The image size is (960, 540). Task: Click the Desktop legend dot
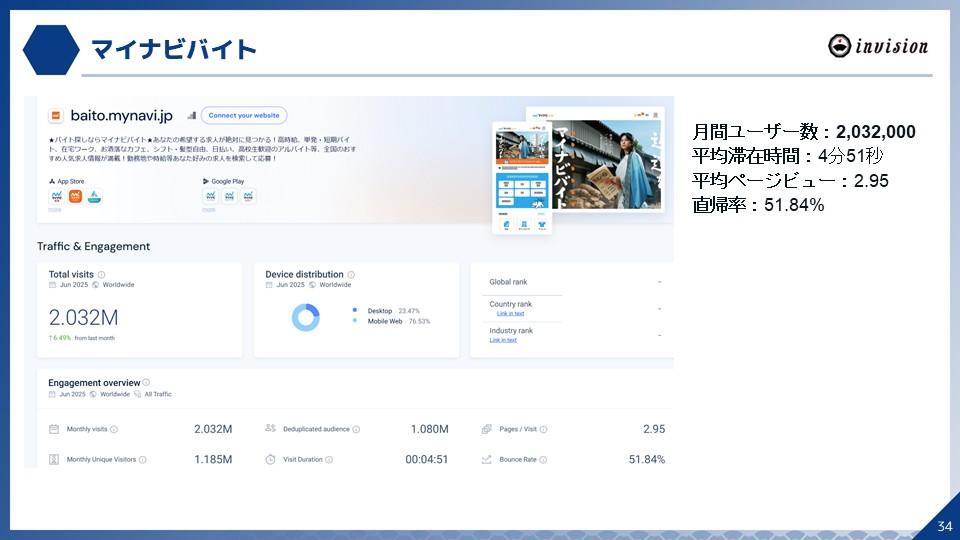[354, 310]
